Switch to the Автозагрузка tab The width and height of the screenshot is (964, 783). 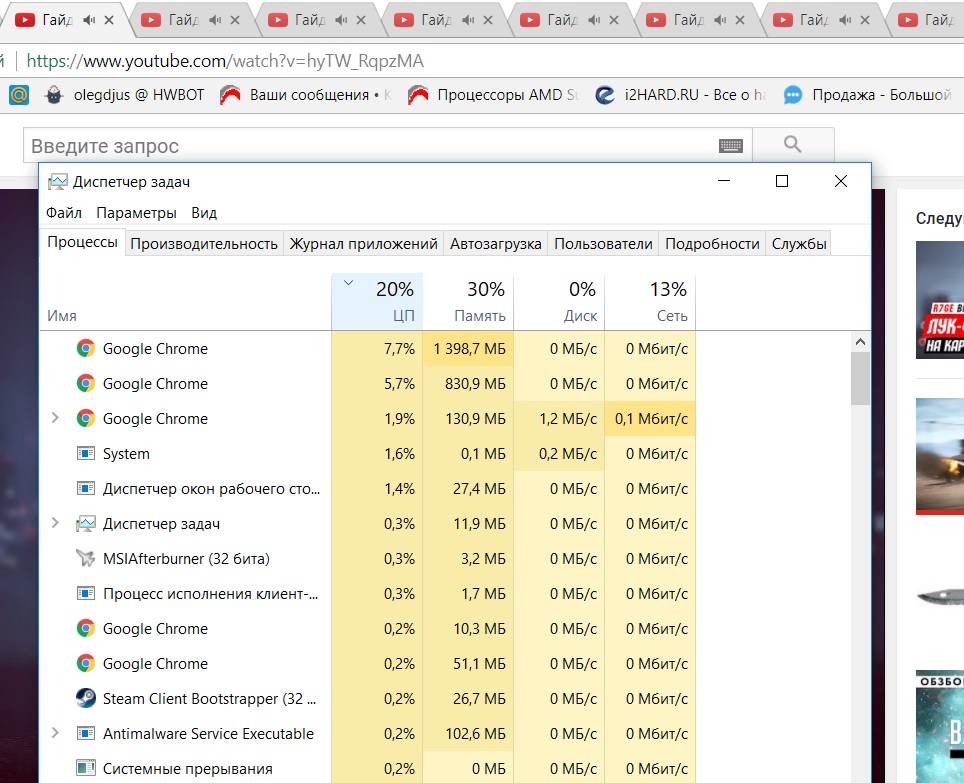tap(496, 243)
